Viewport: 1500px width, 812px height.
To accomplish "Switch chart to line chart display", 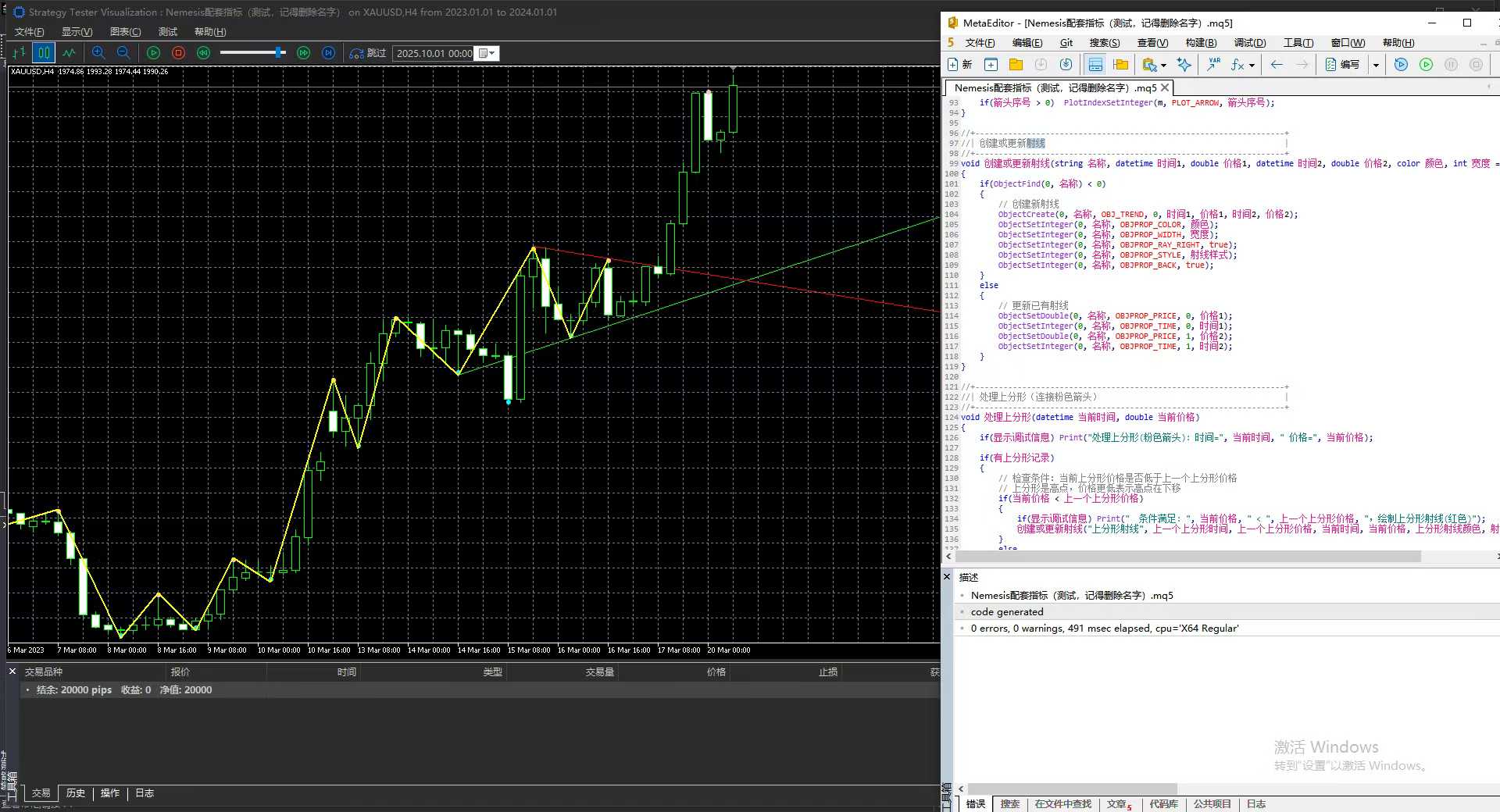I will pos(70,53).
